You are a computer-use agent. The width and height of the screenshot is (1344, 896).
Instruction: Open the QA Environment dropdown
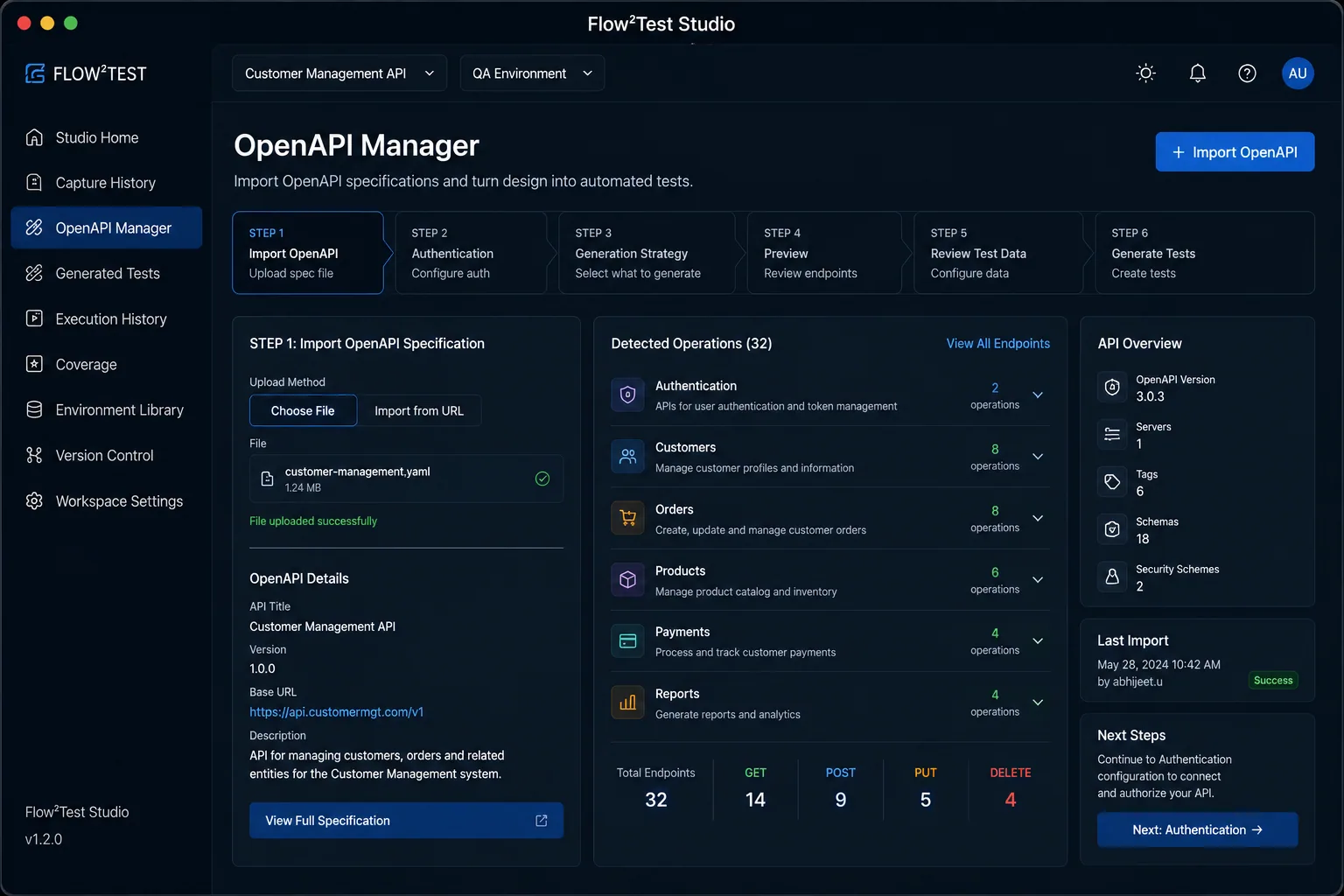[x=532, y=73]
